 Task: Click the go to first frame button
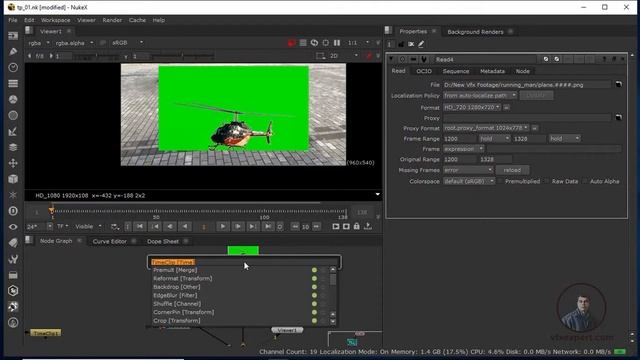(x=140, y=226)
